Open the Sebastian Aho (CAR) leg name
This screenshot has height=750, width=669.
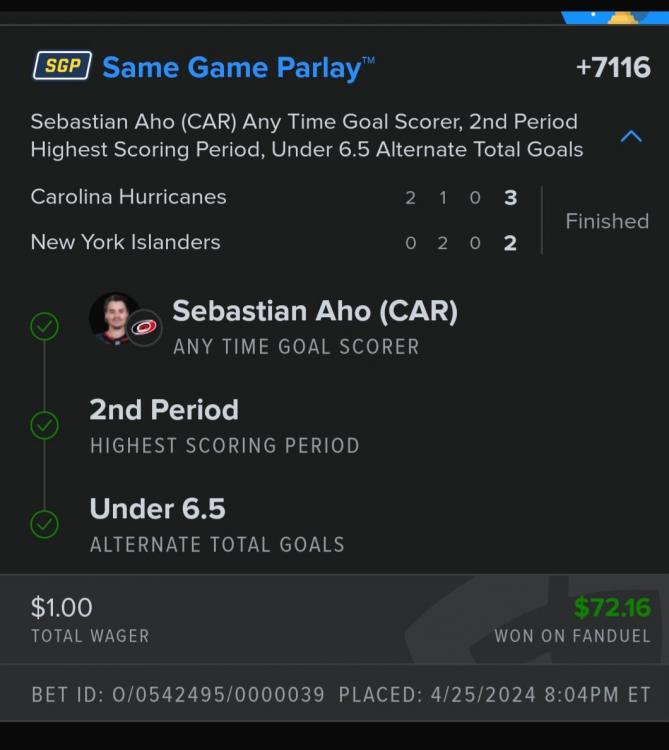[315, 311]
